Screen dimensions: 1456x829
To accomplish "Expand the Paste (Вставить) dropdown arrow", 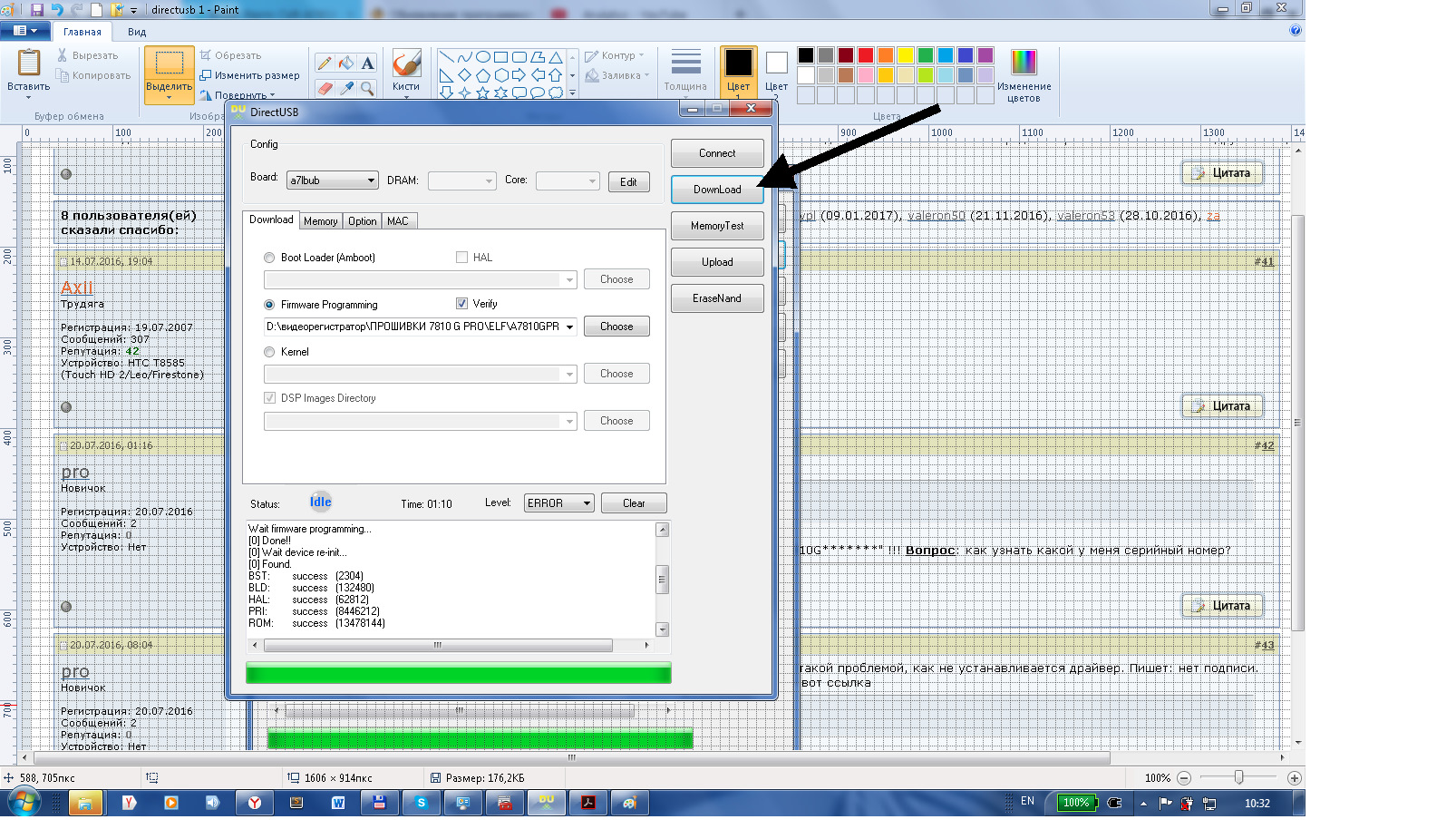I will coord(29,96).
